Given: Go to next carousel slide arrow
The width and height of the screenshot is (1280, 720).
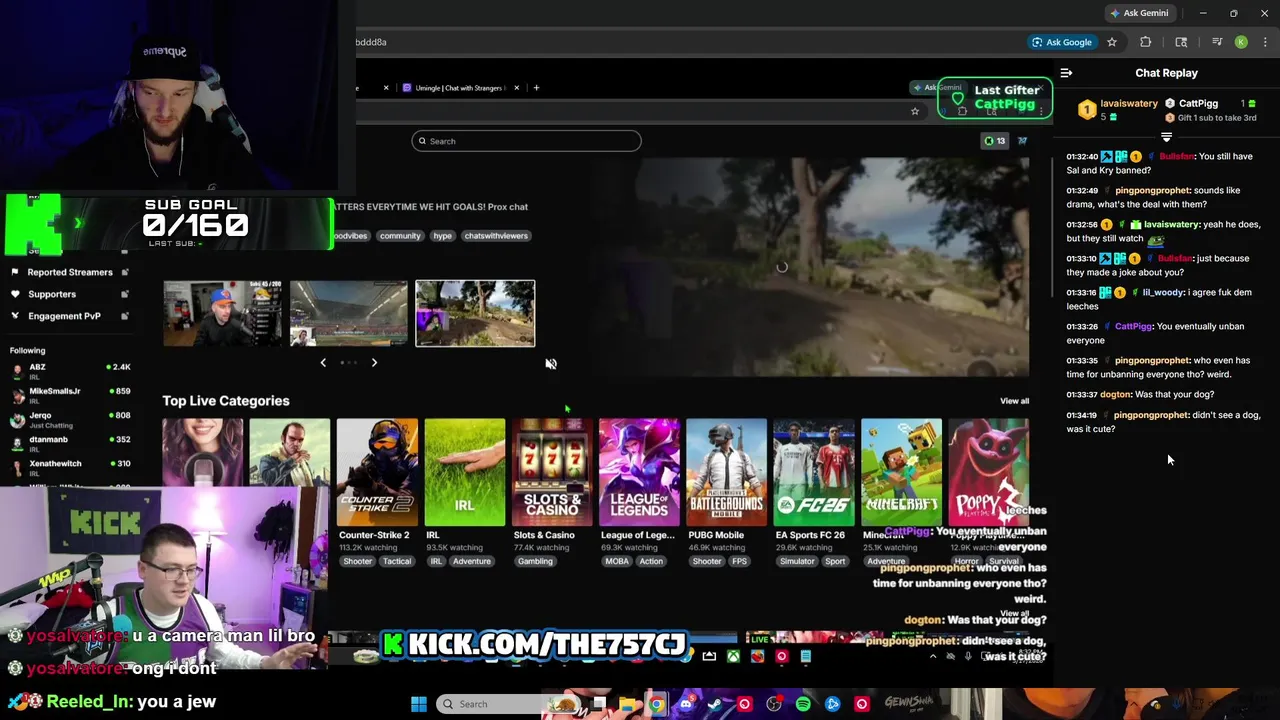Looking at the screenshot, I should 374,362.
